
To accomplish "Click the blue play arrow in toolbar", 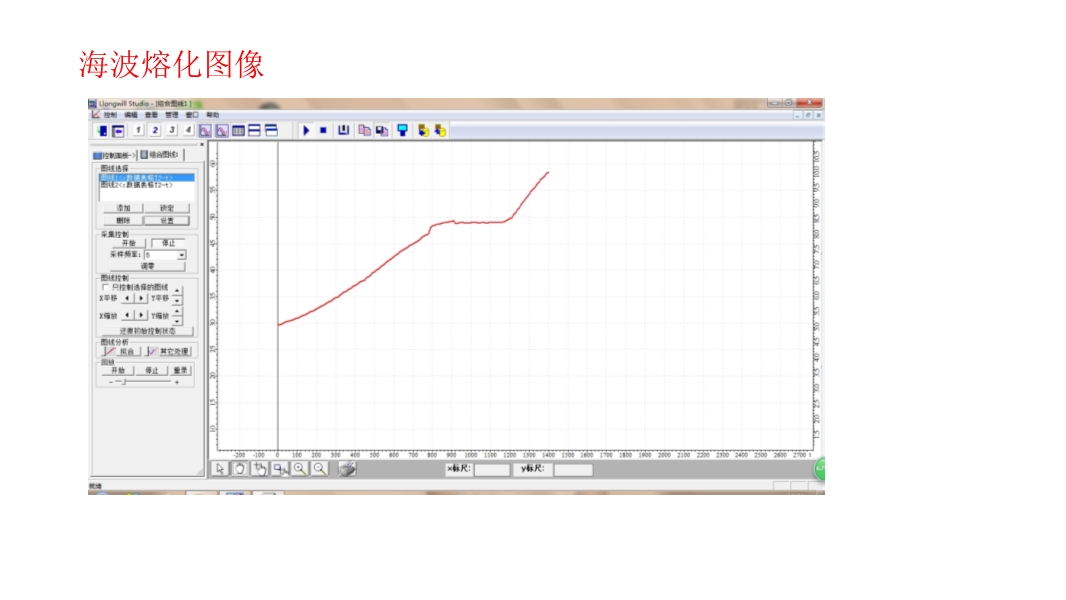I will pos(307,130).
